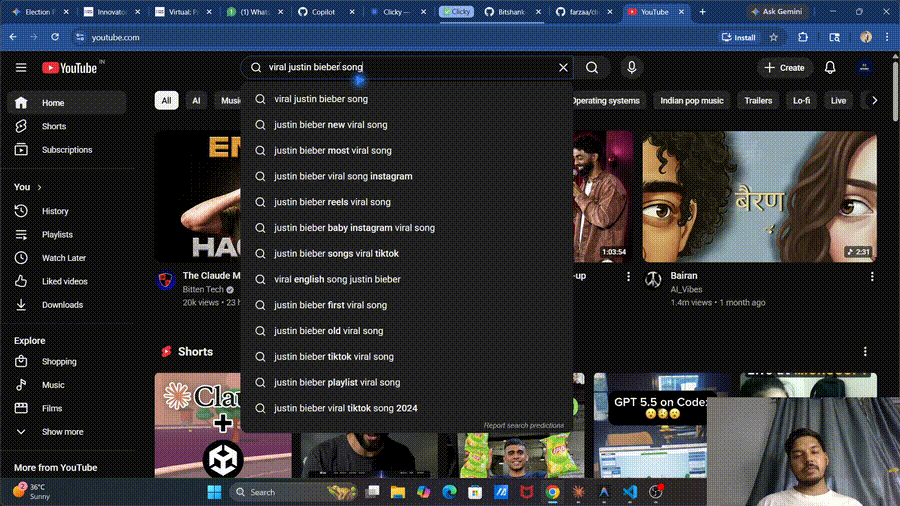The height and width of the screenshot is (506, 900).
Task: Open the YouTube hamburger guide menu
Action: tap(21, 68)
